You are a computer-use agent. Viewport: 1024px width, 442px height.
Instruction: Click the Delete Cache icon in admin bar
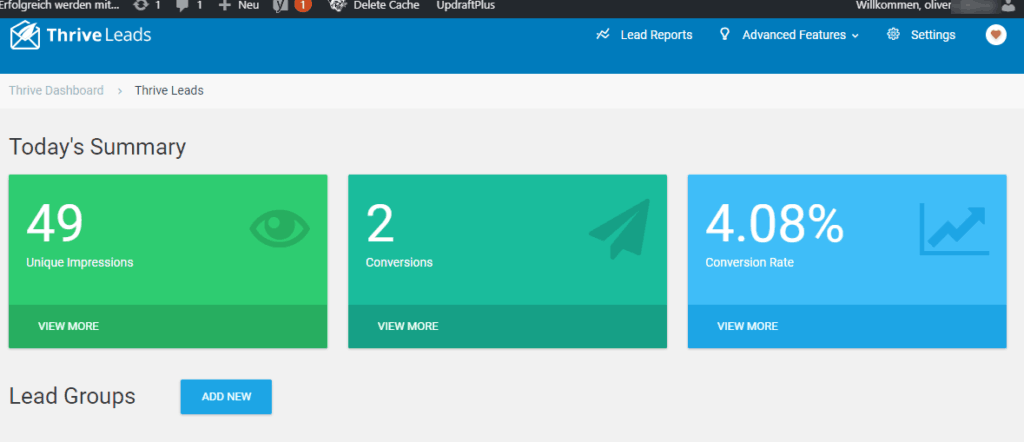tap(337, 5)
